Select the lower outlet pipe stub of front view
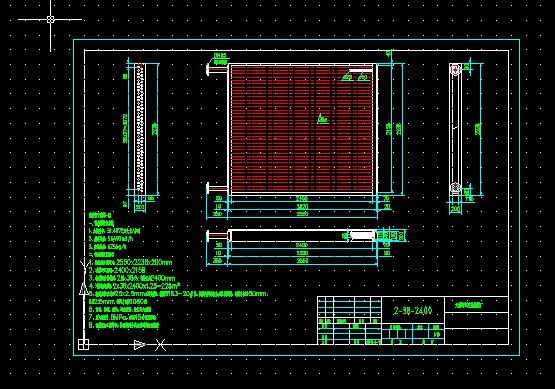The image size is (555, 389). coord(217,188)
